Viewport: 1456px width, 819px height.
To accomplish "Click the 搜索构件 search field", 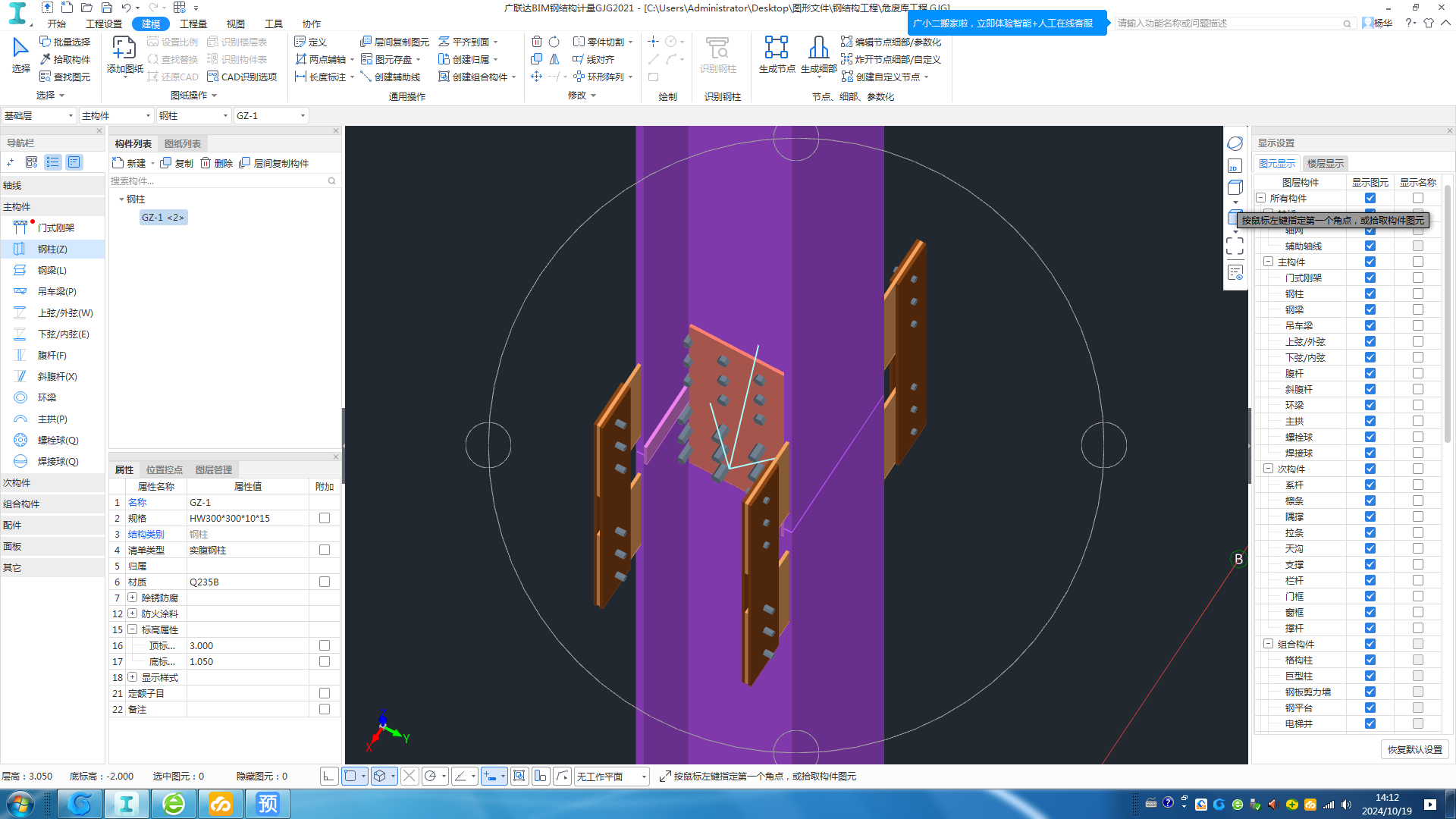I will [224, 180].
